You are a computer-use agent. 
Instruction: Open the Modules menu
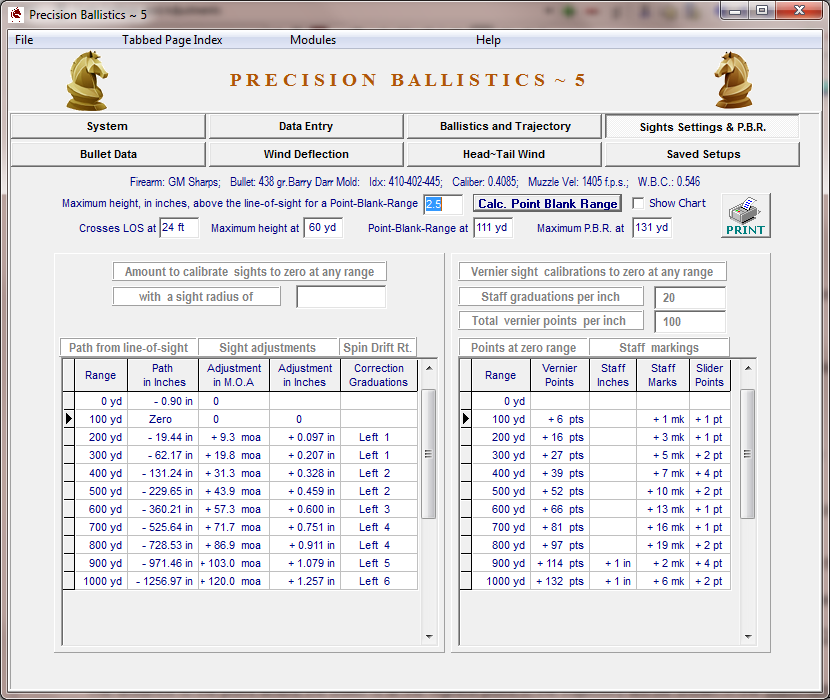click(313, 40)
